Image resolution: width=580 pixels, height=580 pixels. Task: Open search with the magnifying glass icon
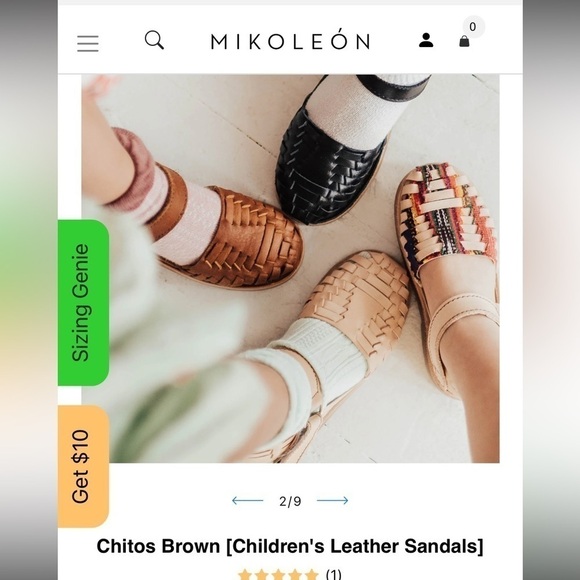coord(154,40)
